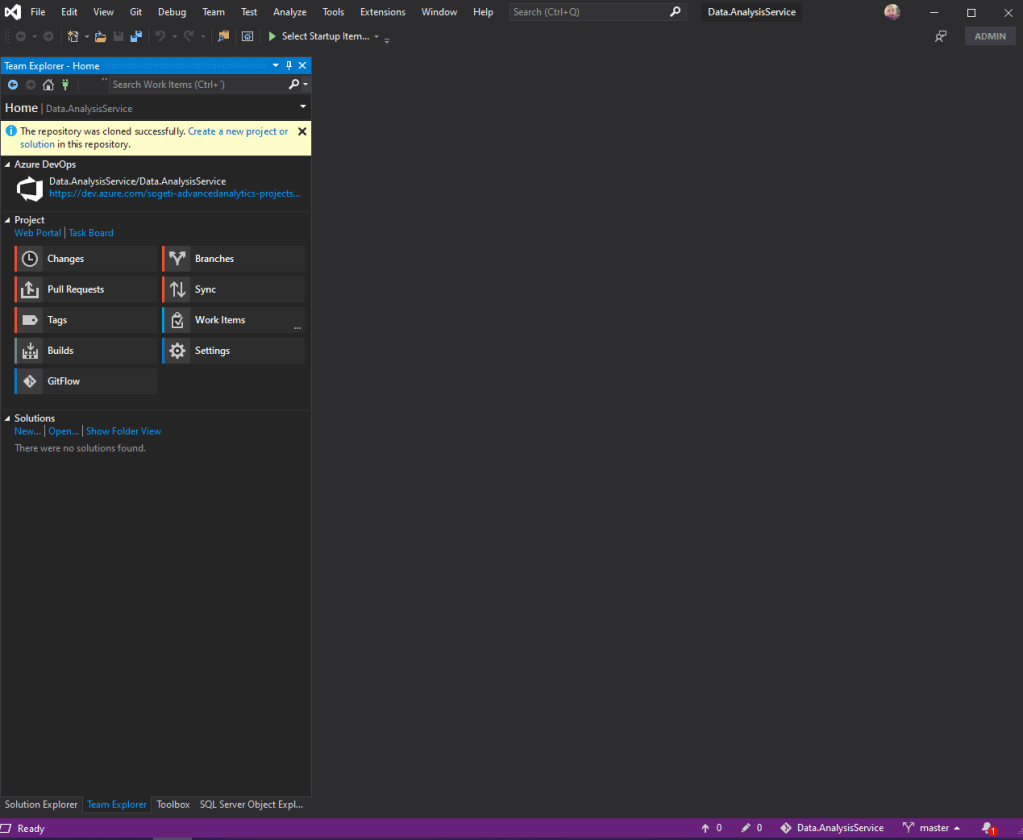1023x840 pixels.
Task: Click the Web Portal link
Action: click(38, 233)
